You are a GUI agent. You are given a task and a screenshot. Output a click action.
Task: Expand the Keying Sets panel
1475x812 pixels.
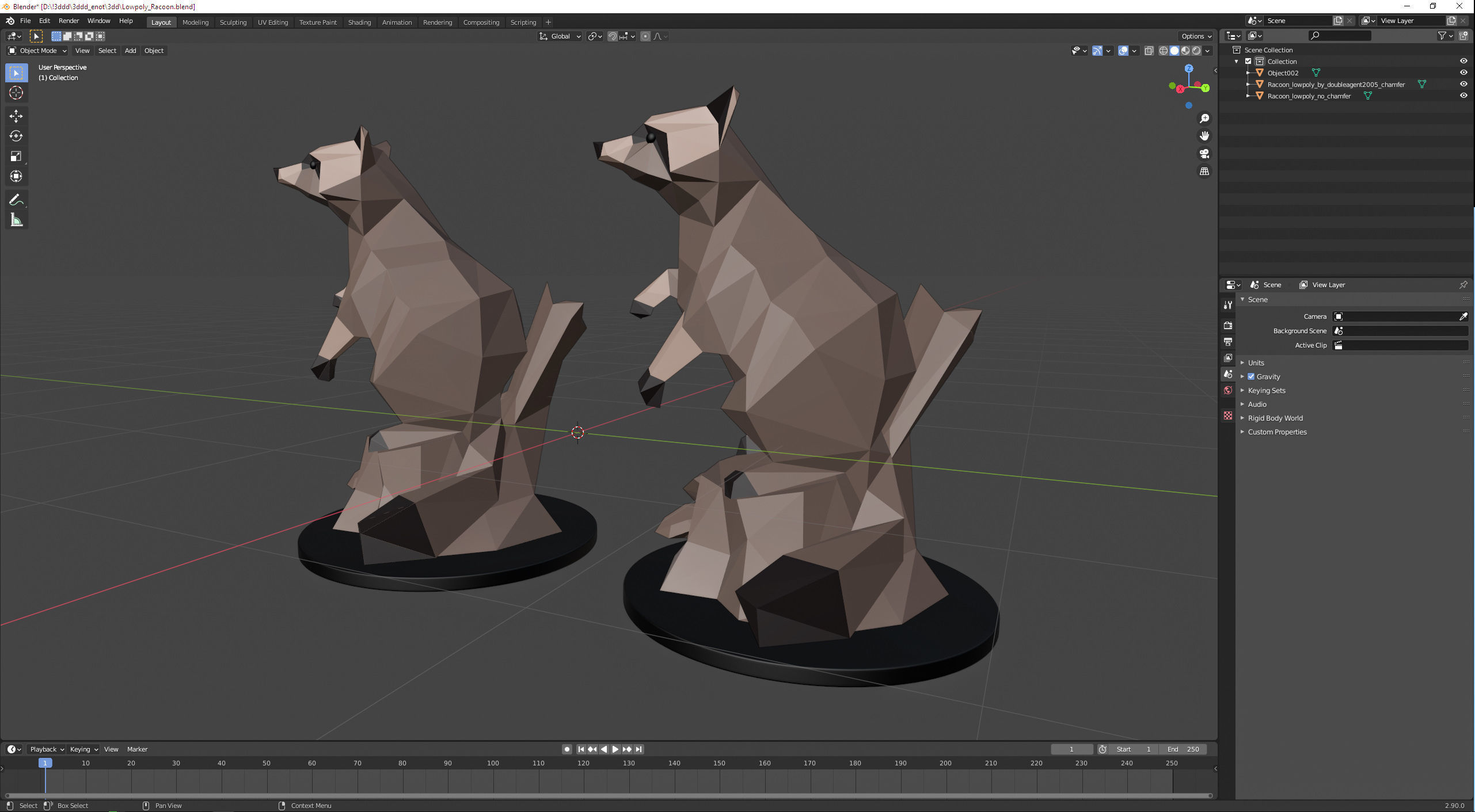[x=1266, y=390]
